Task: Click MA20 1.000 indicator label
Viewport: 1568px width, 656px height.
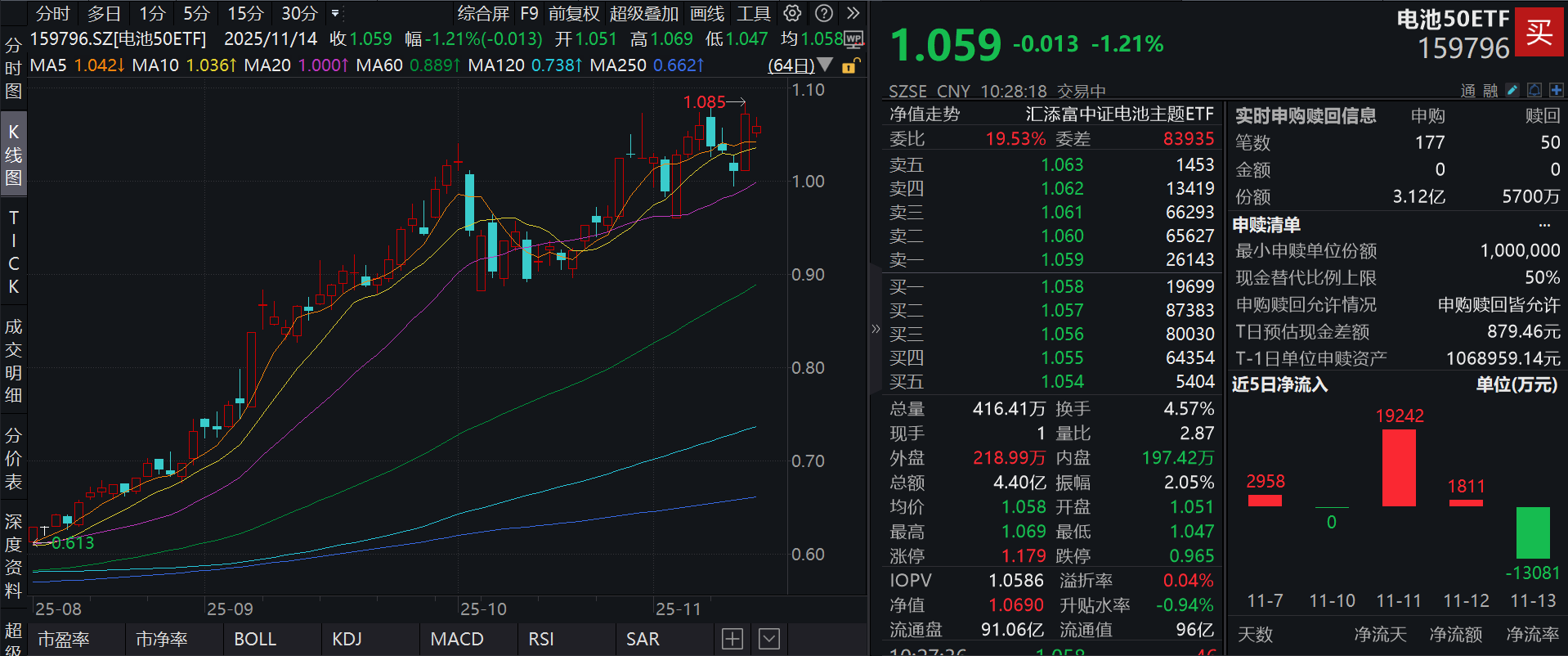Action: pyautogui.click(x=297, y=65)
